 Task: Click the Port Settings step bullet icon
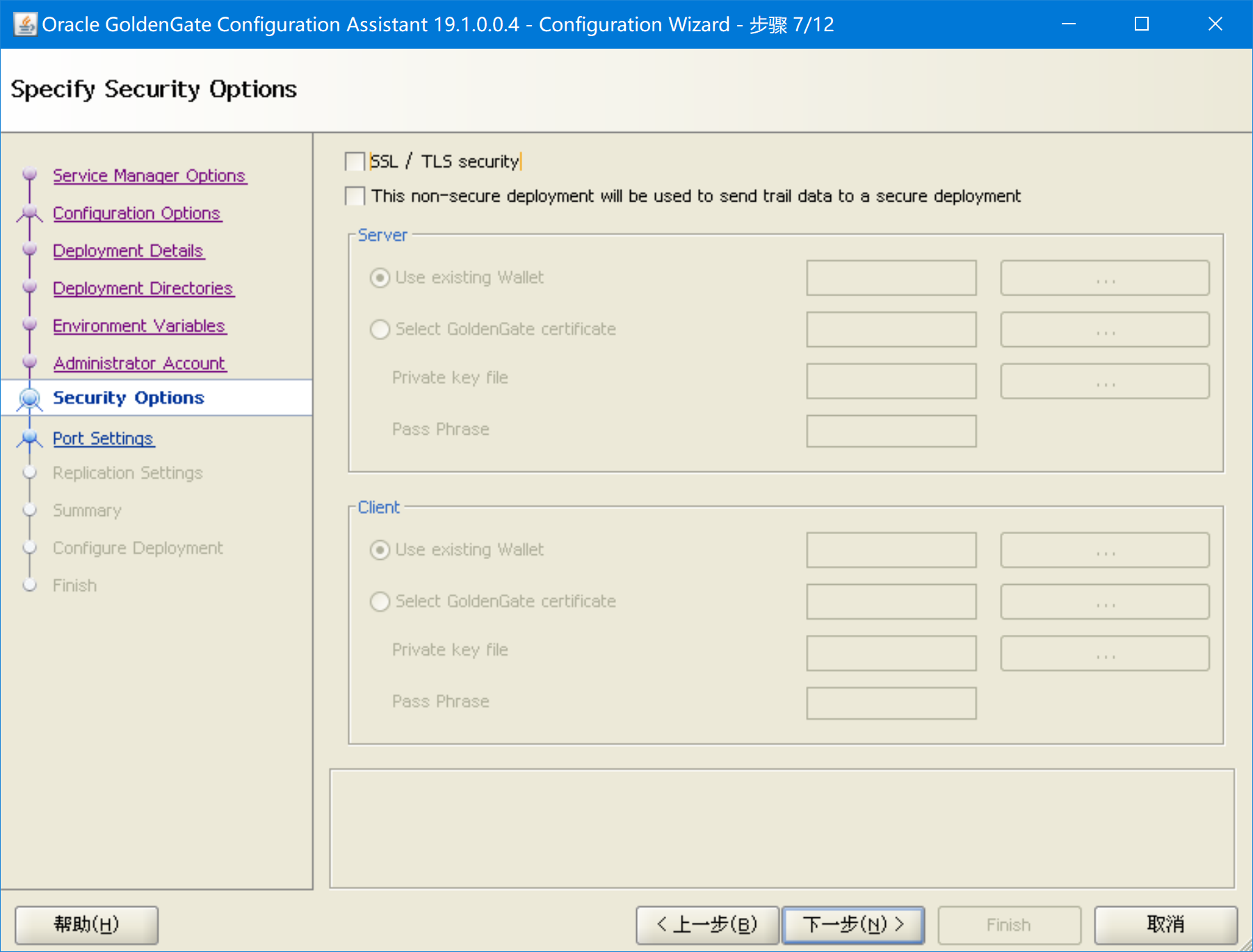coord(29,438)
